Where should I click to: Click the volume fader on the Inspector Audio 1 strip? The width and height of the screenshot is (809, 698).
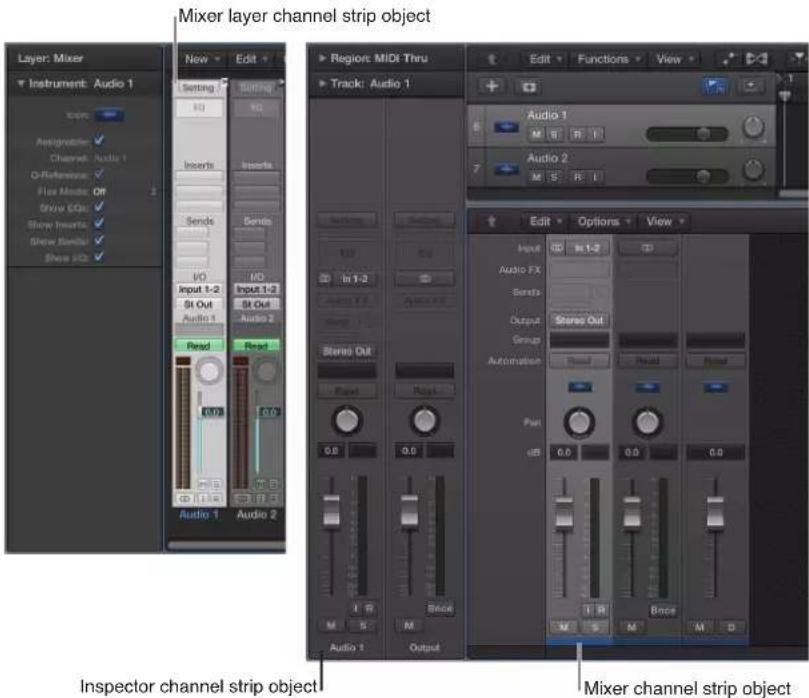coord(331,510)
